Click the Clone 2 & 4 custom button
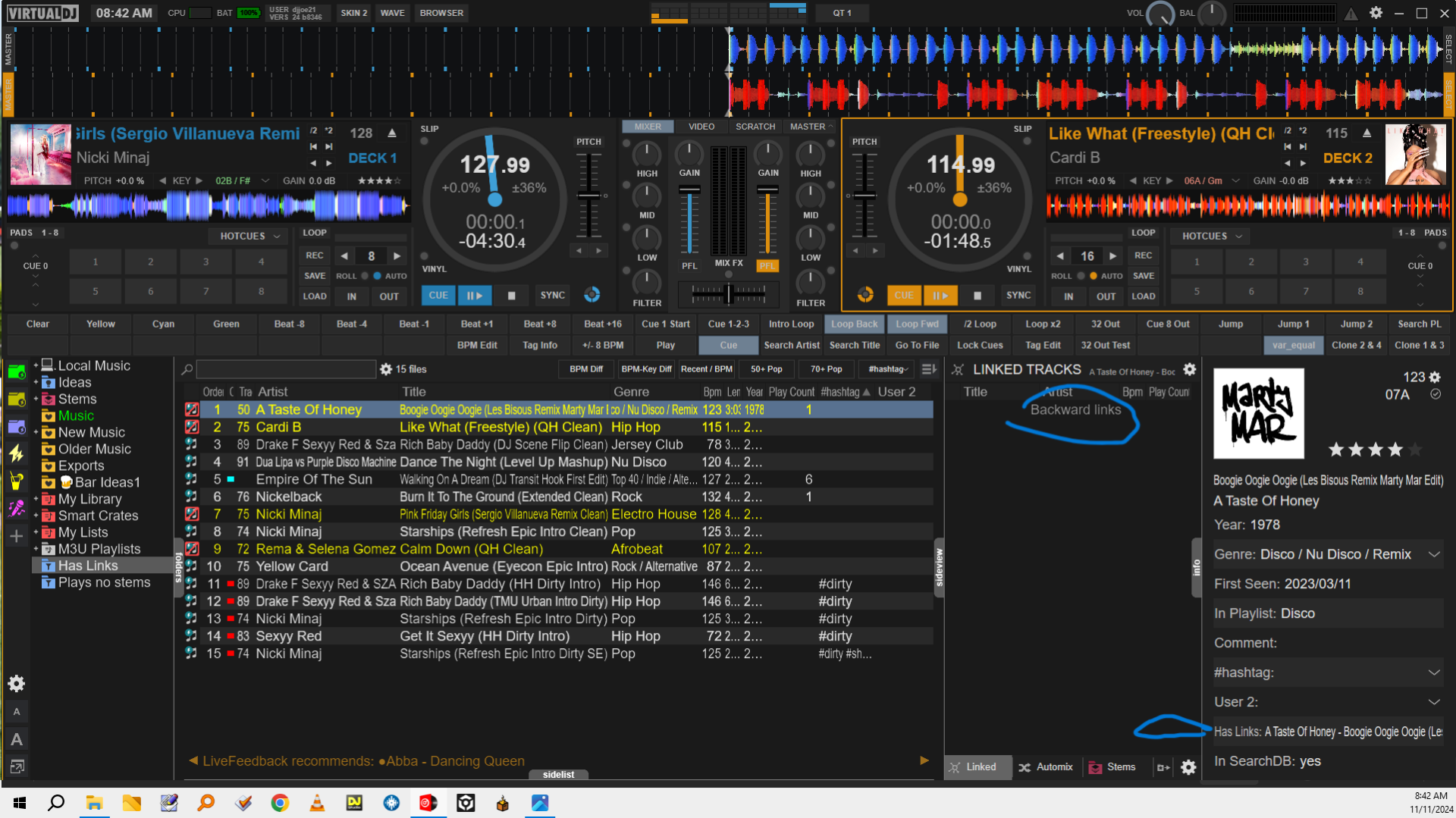Screen dimensions: 1456x818 [x=1356, y=345]
